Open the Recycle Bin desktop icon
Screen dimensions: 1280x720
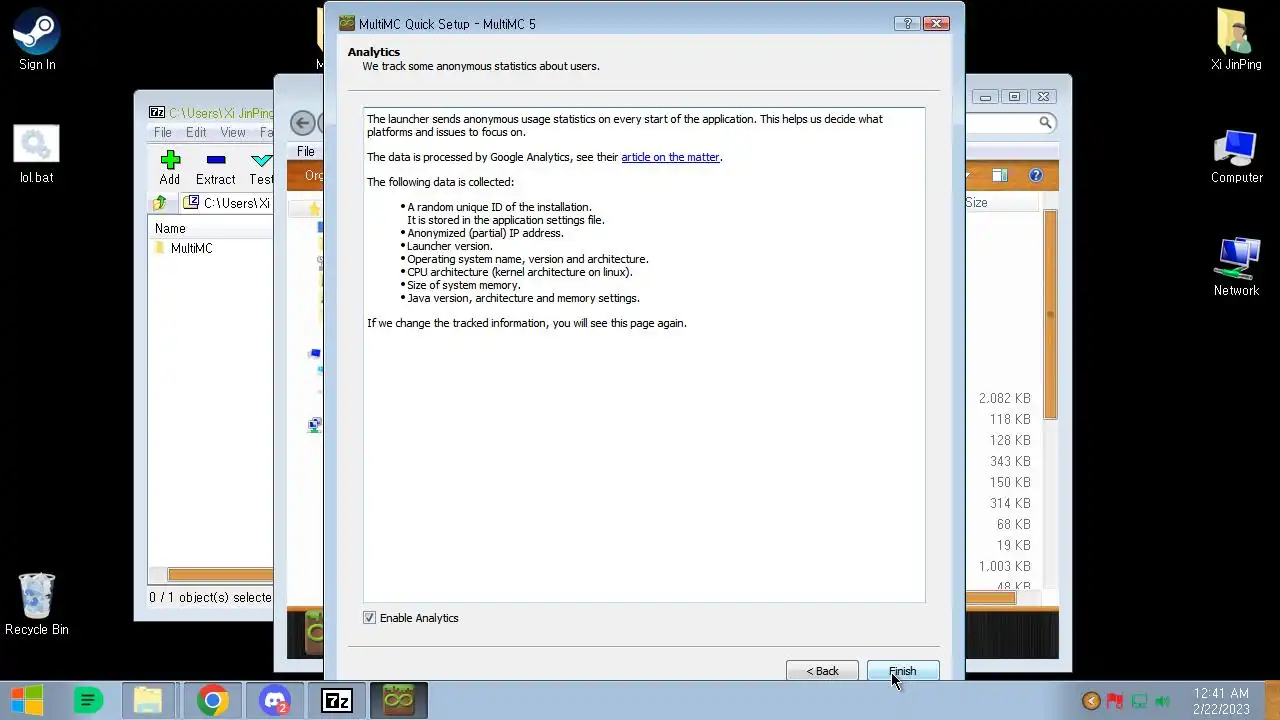37,604
